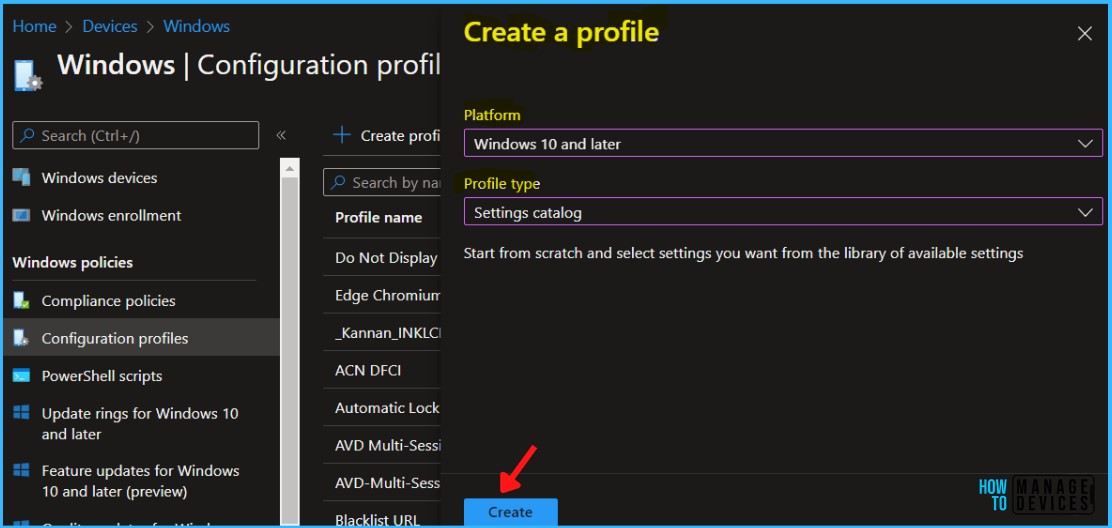The image size is (1112, 528).
Task: Go to Devices breadcrumb
Action: pos(110,26)
